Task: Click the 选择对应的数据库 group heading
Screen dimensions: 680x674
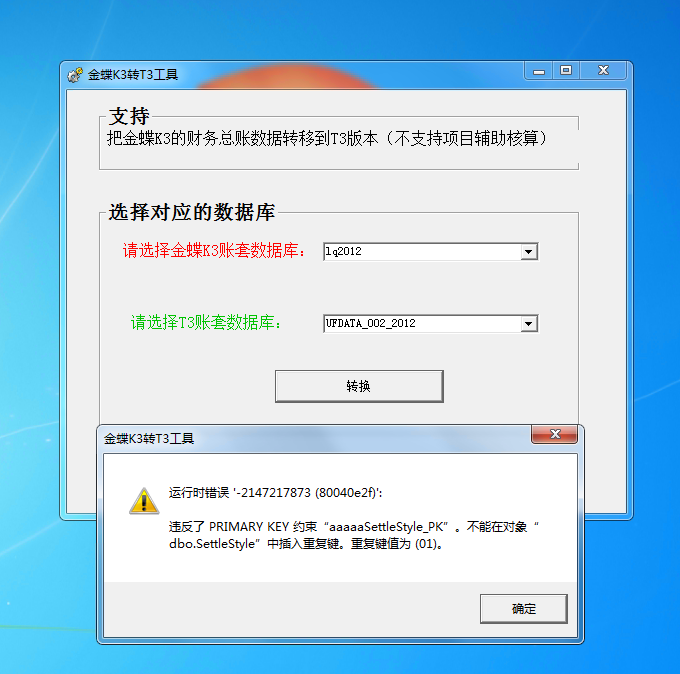Action: [x=191, y=213]
